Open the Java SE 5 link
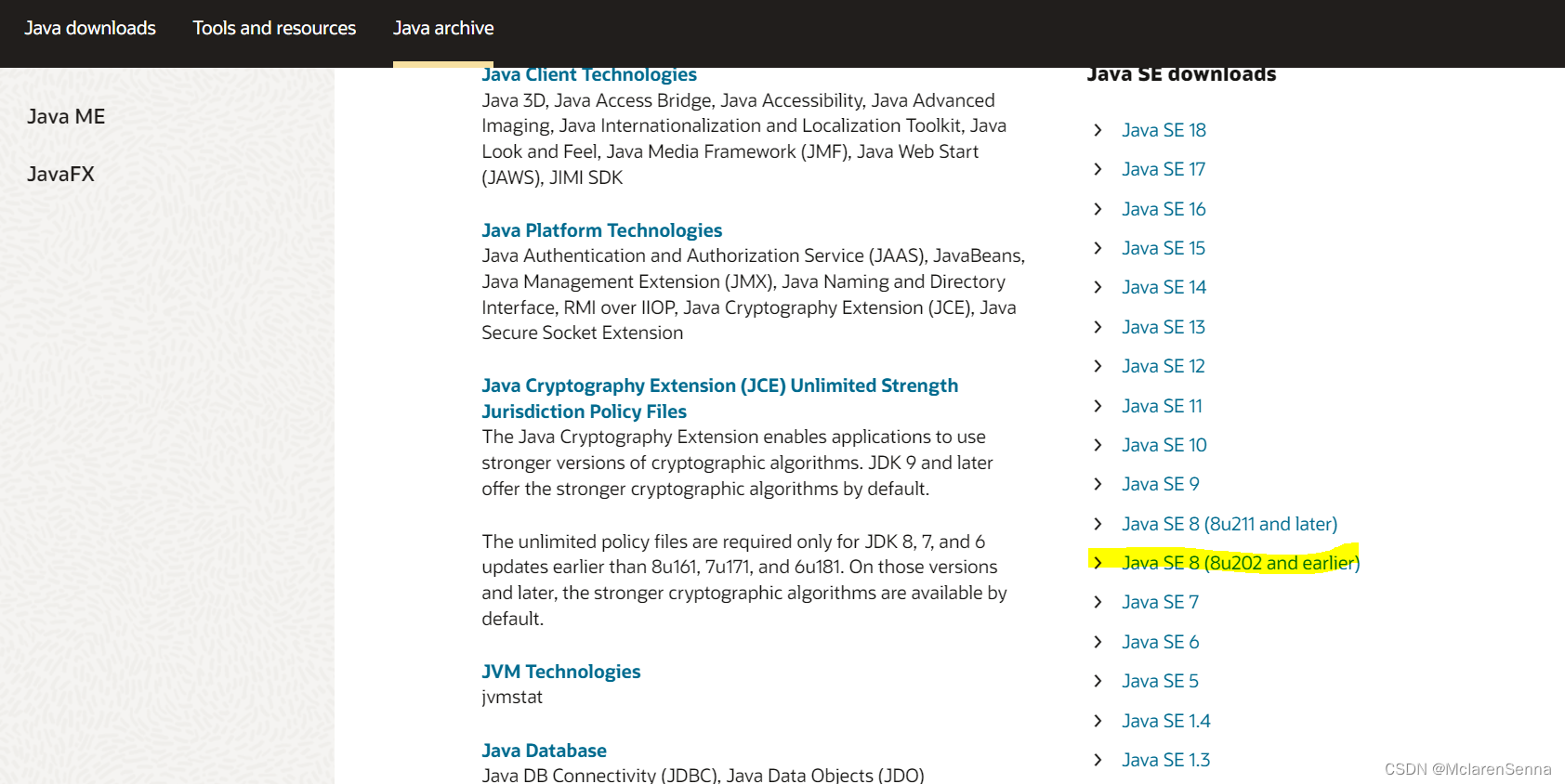 pyautogui.click(x=1161, y=681)
